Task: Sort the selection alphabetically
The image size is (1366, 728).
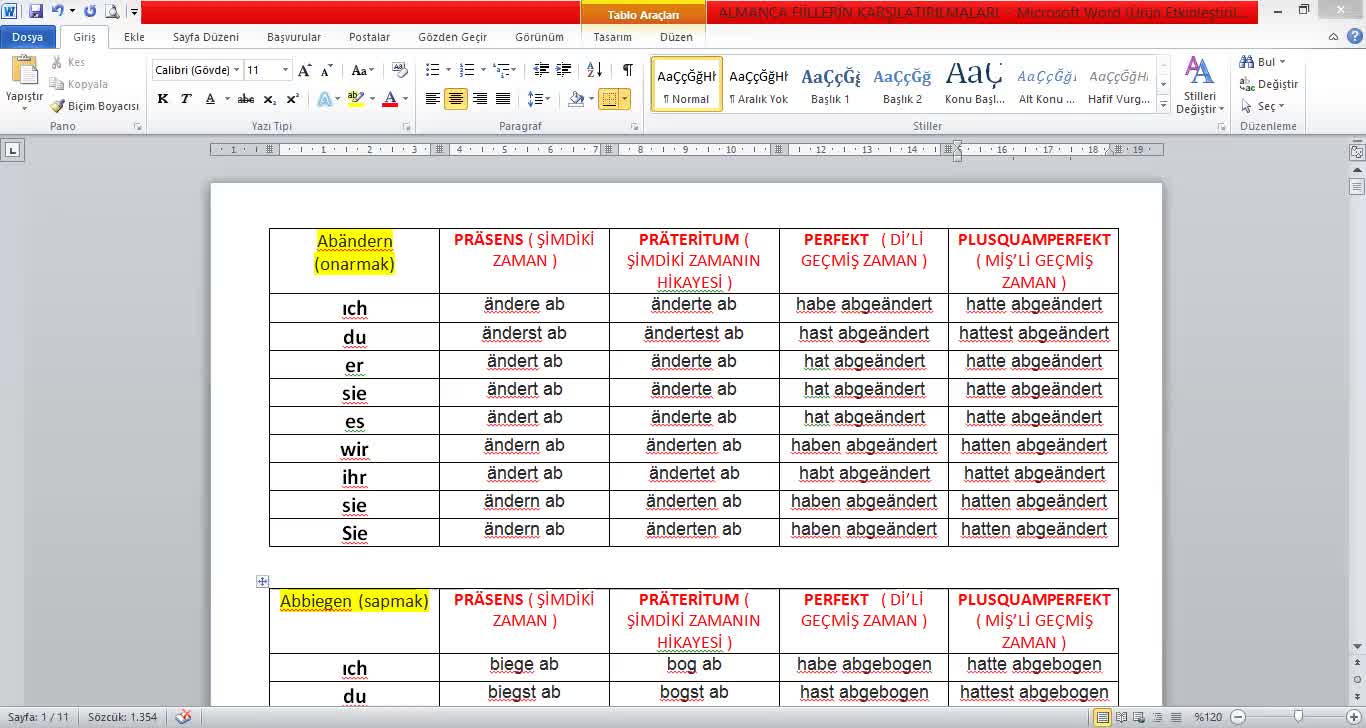Action: pos(594,70)
